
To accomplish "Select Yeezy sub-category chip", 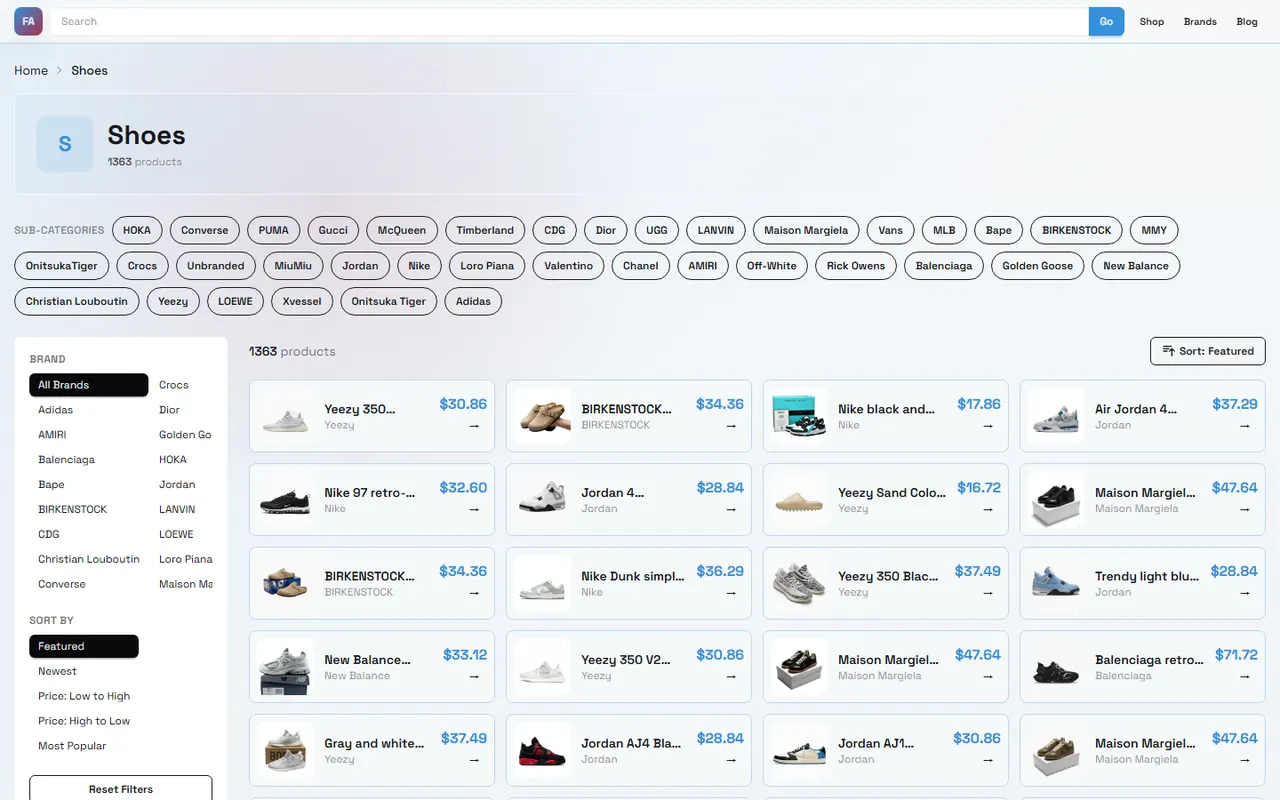I will coord(173,301).
